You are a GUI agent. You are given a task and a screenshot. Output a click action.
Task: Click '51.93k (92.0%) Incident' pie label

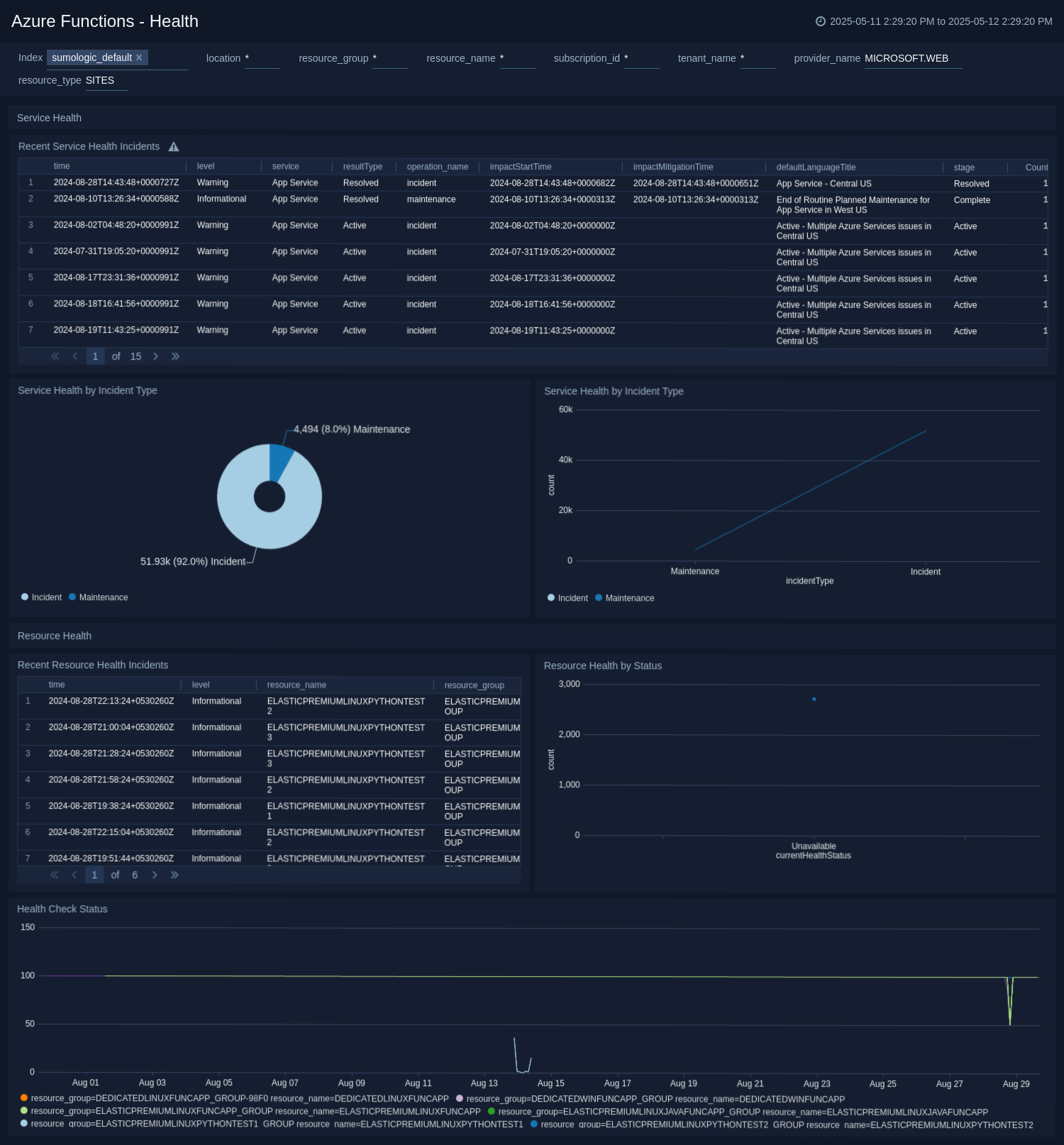(x=193, y=561)
